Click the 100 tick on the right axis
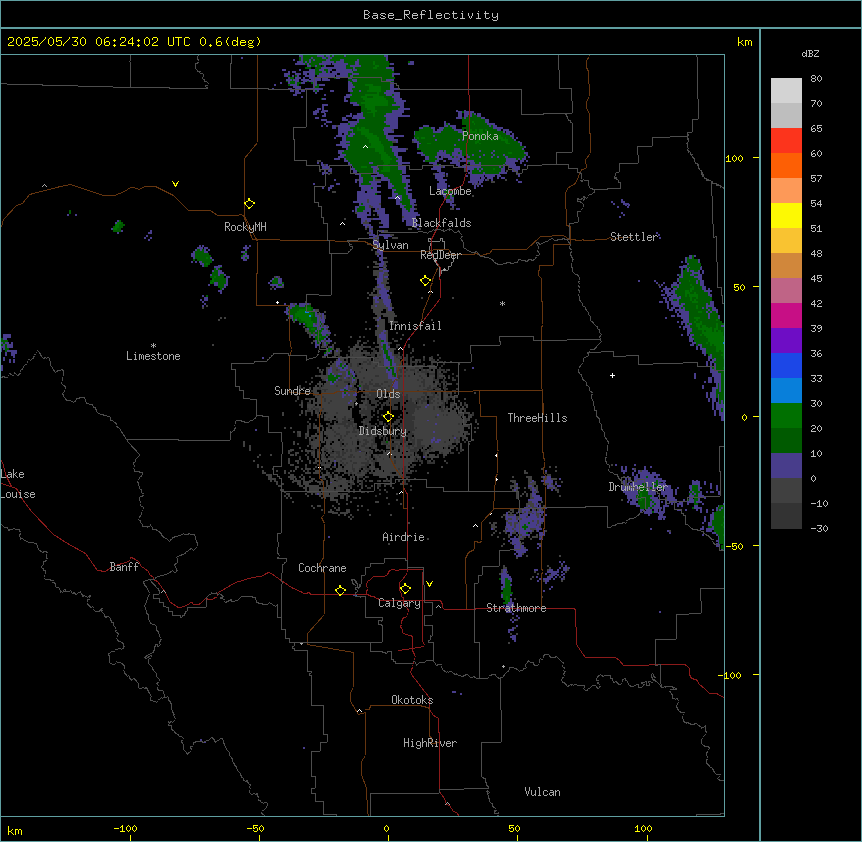This screenshot has width=862, height=842. tap(734, 158)
